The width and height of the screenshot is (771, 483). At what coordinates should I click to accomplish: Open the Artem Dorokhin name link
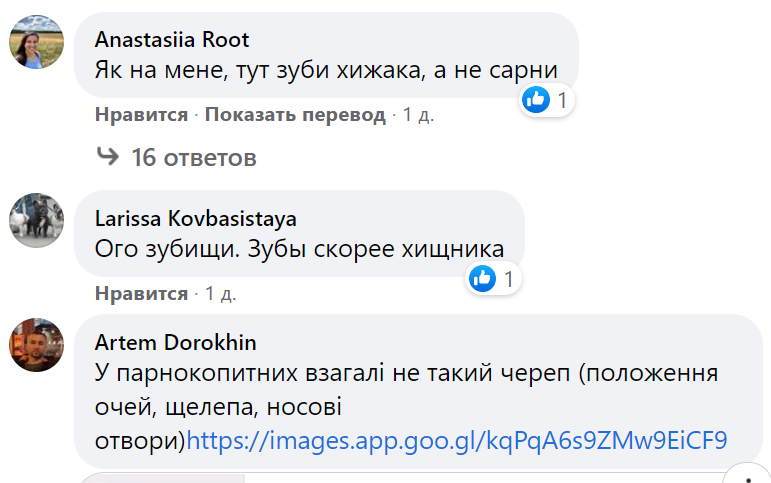coord(175,343)
